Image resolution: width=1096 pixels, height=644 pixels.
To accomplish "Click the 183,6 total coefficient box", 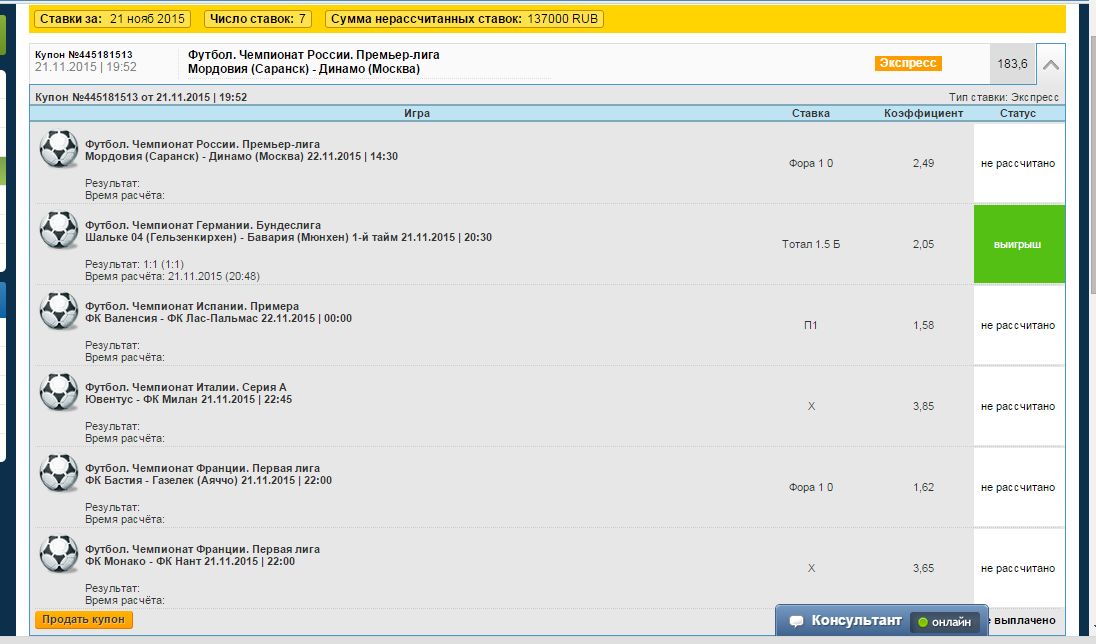I will click(x=1012, y=64).
